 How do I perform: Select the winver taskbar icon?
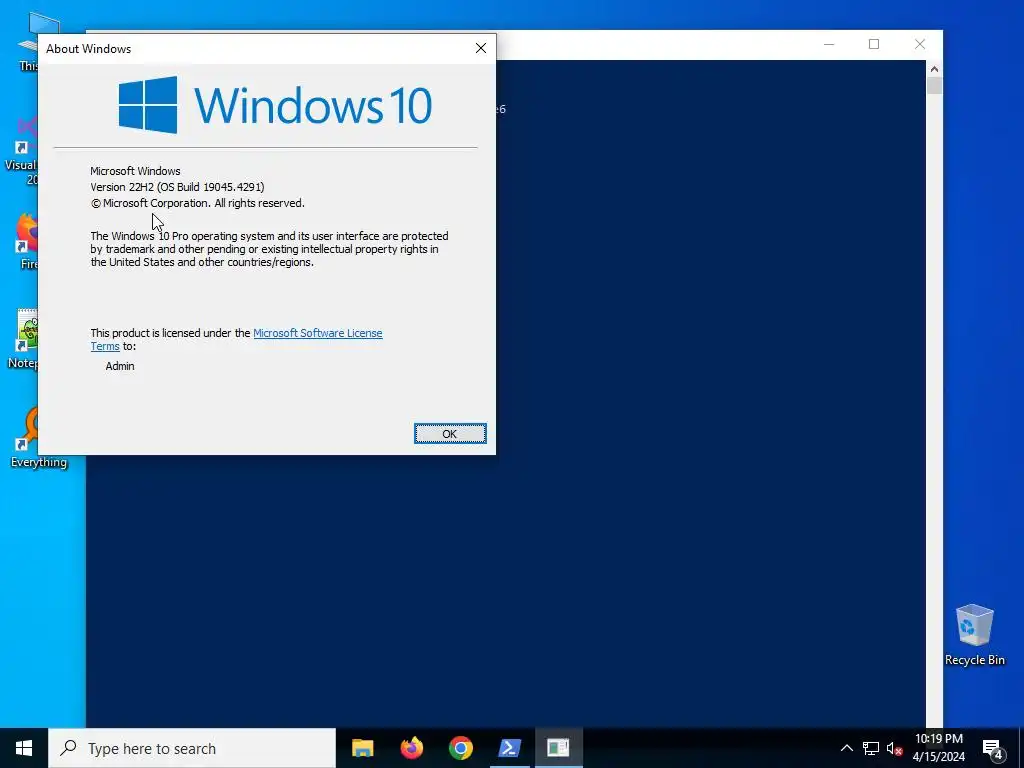click(558, 748)
